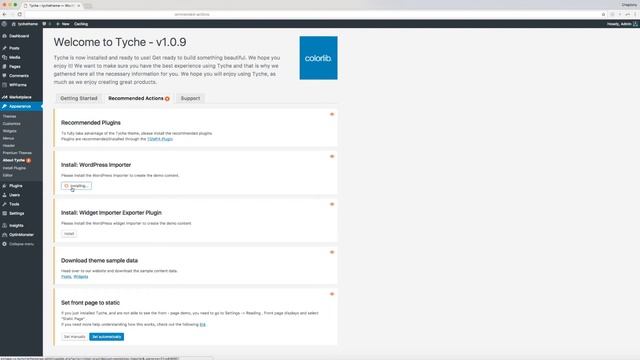Open Themes under Appearance
This screenshot has height=360, width=640.
(x=9, y=116)
